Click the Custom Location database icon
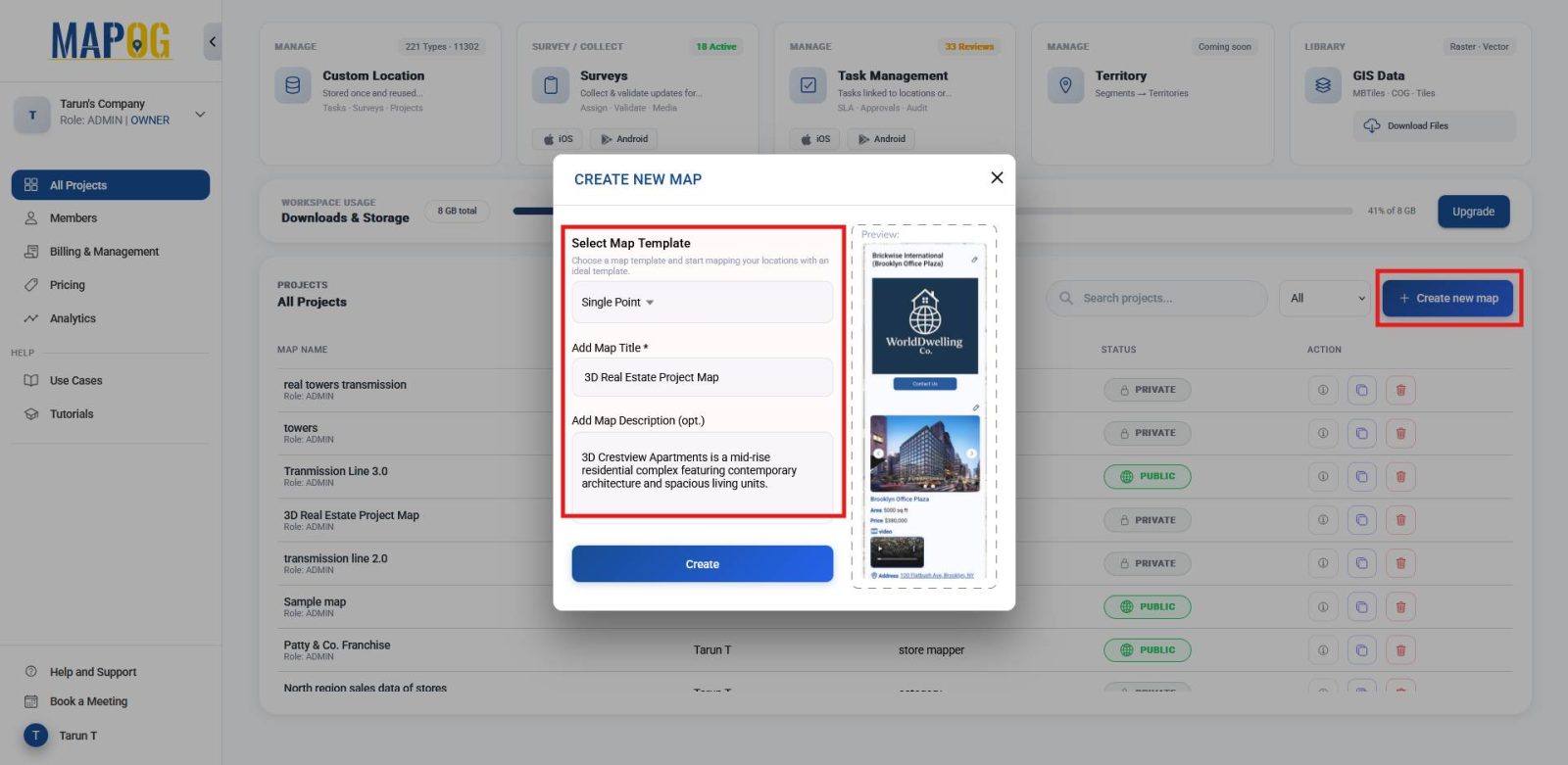Image resolution: width=1568 pixels, height=765 pixels. [x=292, y=85]
